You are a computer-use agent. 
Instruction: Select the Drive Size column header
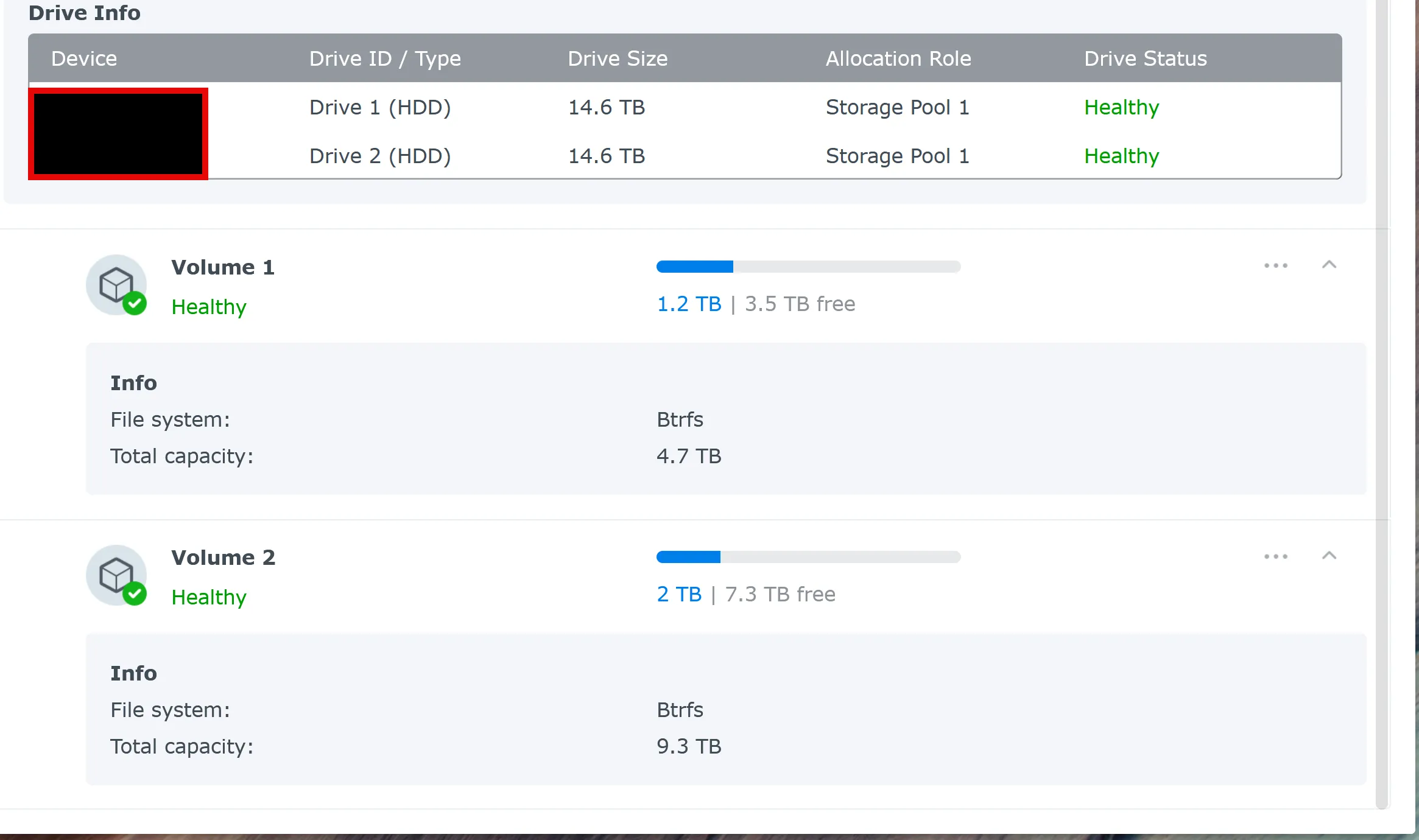coord(617,58)
